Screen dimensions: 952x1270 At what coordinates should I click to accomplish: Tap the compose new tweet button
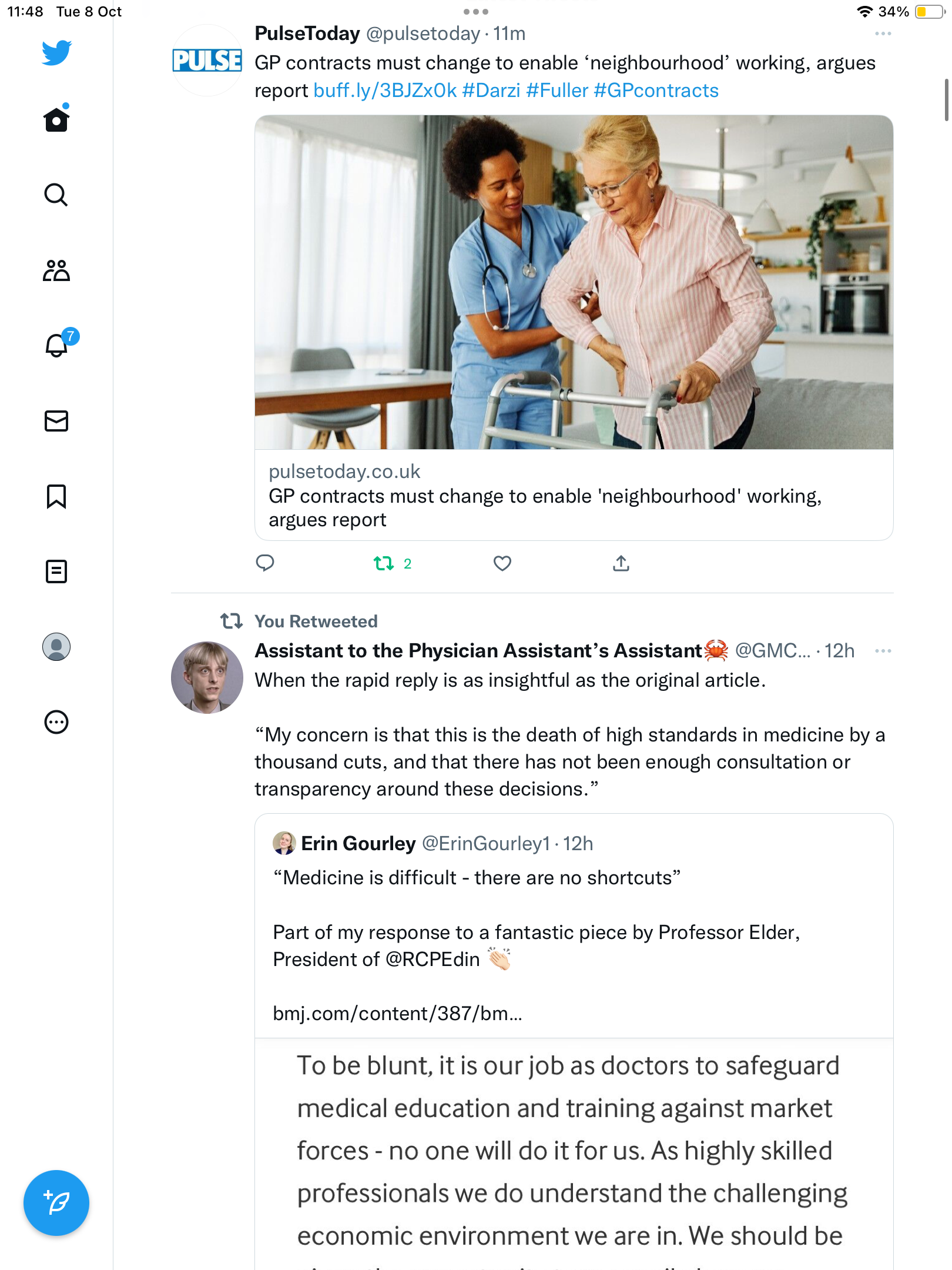[x=56, y=1203]
